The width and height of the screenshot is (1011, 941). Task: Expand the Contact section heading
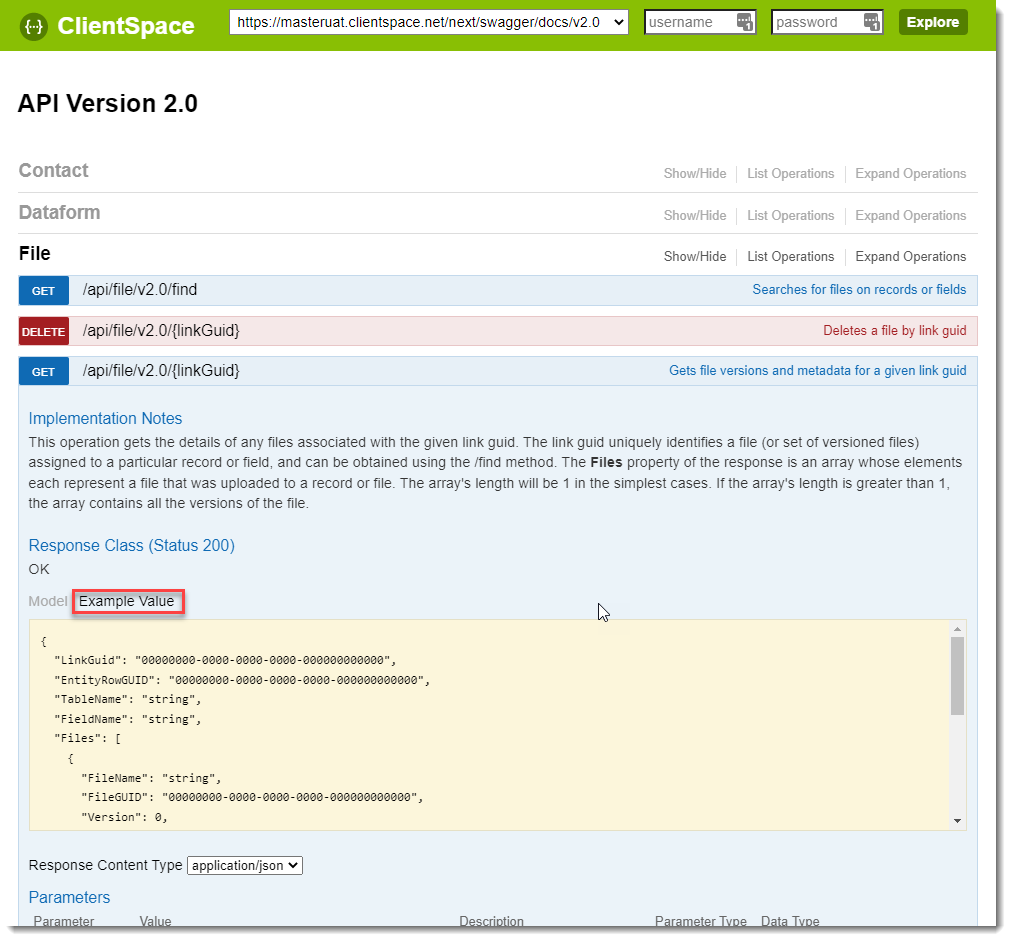click(53, 171)
